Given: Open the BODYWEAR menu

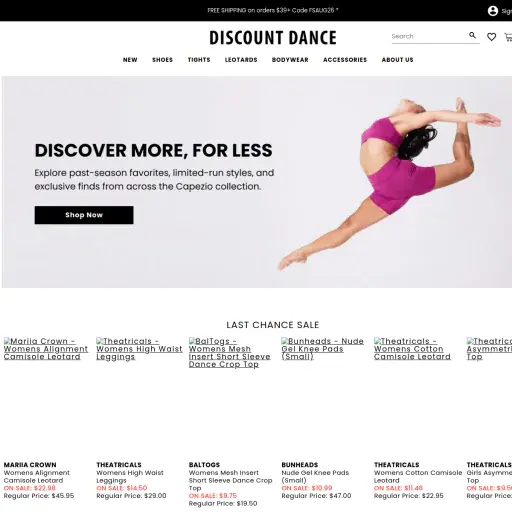Looking at the screenshot, I should (x=290, y=60).
